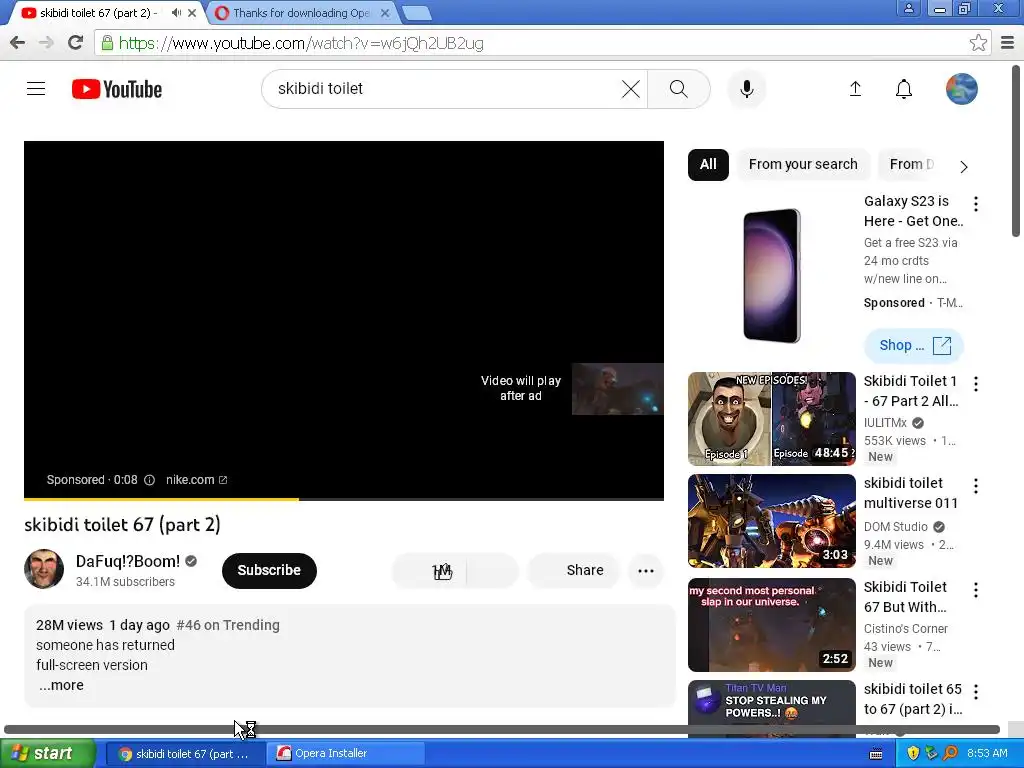Click the magnifier icon in system tray
This screenshot has height=768, width=1024.
point(950,753)
